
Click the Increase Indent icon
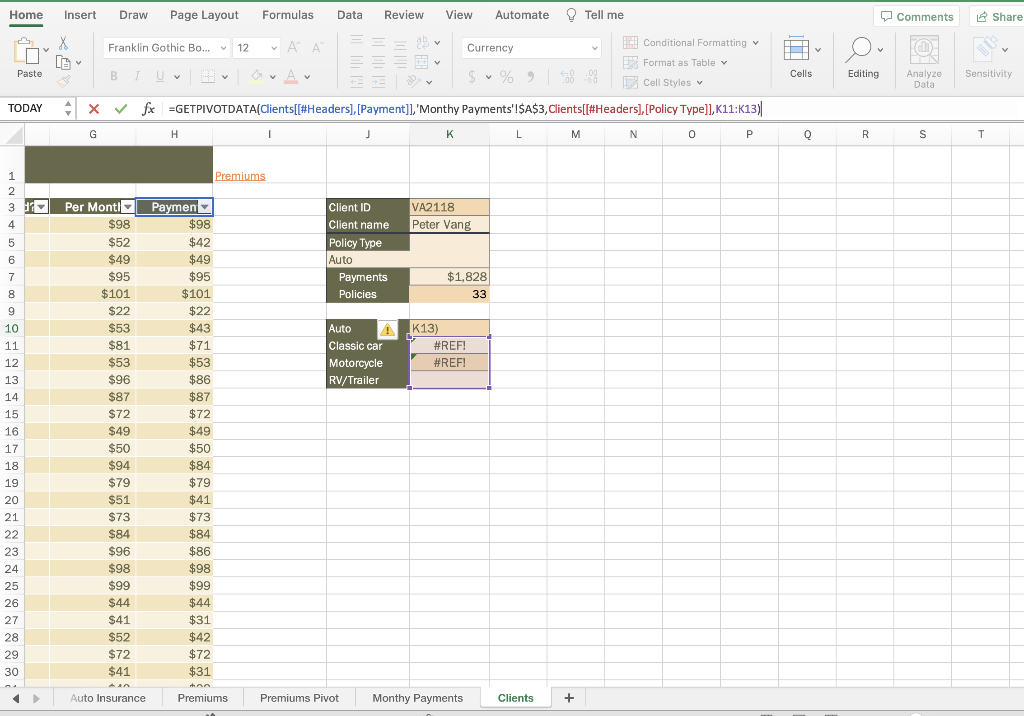379,82
